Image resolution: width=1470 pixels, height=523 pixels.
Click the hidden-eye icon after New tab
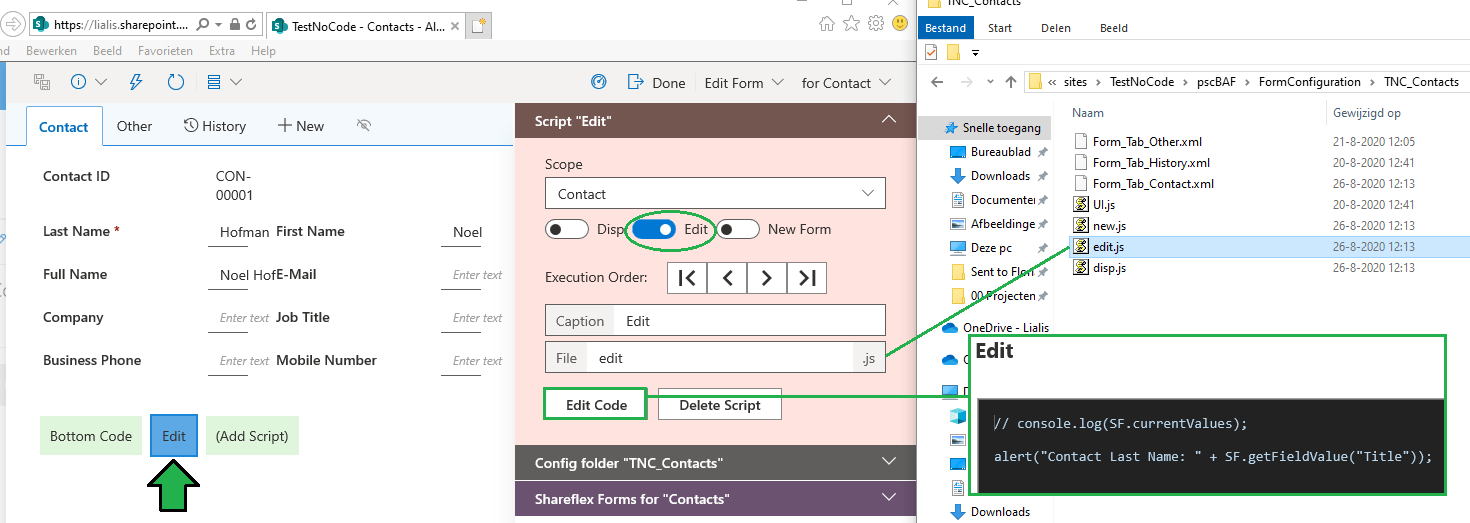(x=363, y=126)
